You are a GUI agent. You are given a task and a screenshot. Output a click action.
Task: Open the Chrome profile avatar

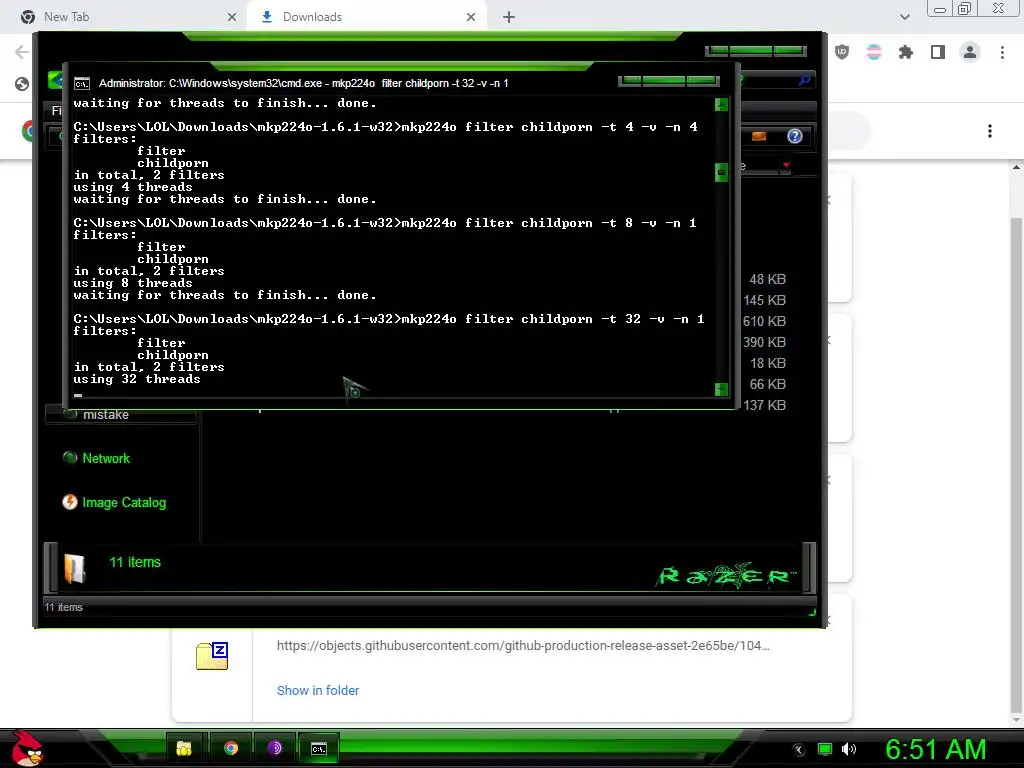pos(970,52)
